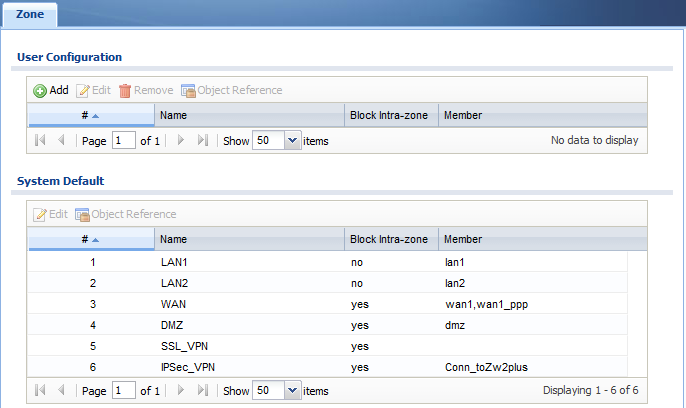This screenshot has height=408, width=686.
Task: Go to next page in System Default
Action: (x=181, y=390)
